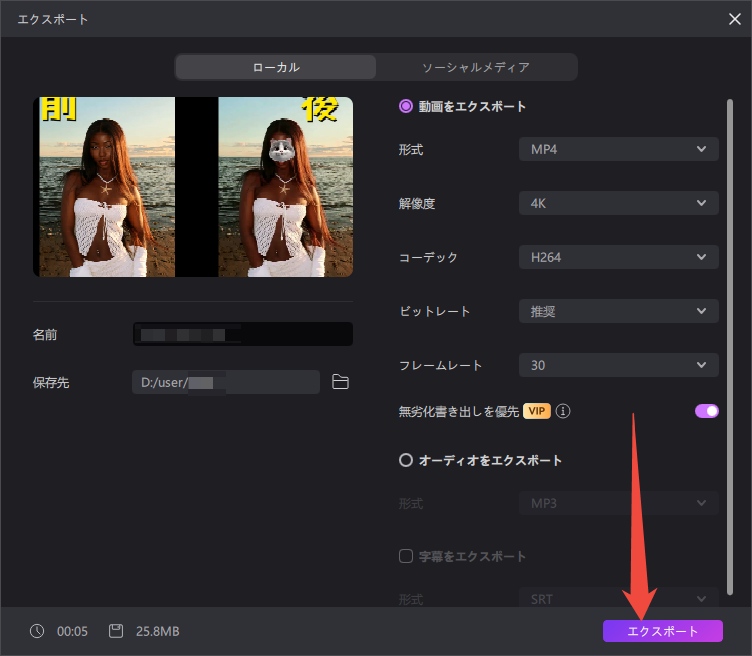Enable the 字幕をエクスポート checkbox
Screen dimensions: 752x656
[x=406, y=556]
